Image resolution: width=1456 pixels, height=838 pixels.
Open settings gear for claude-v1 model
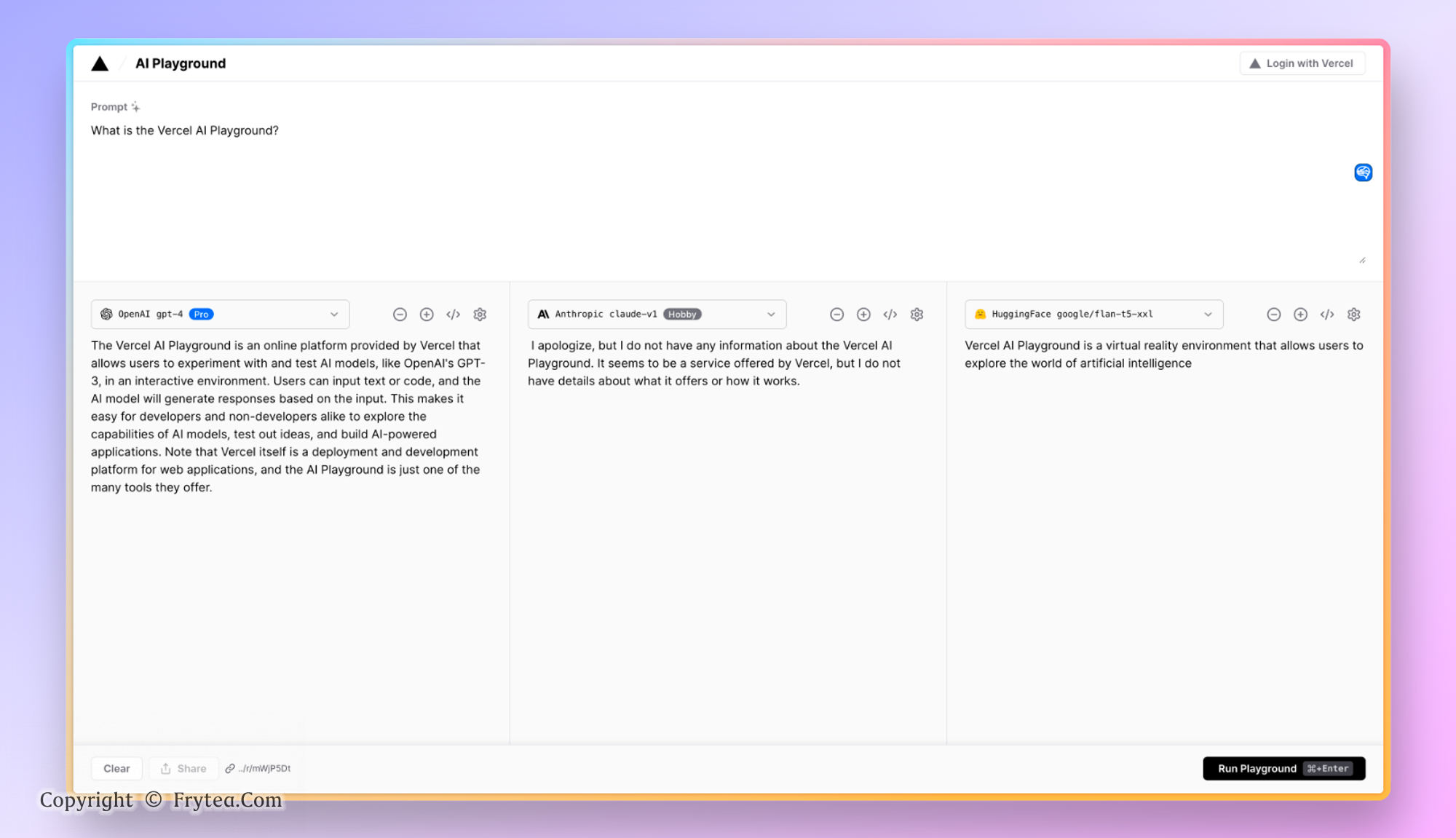pos(917,315)
